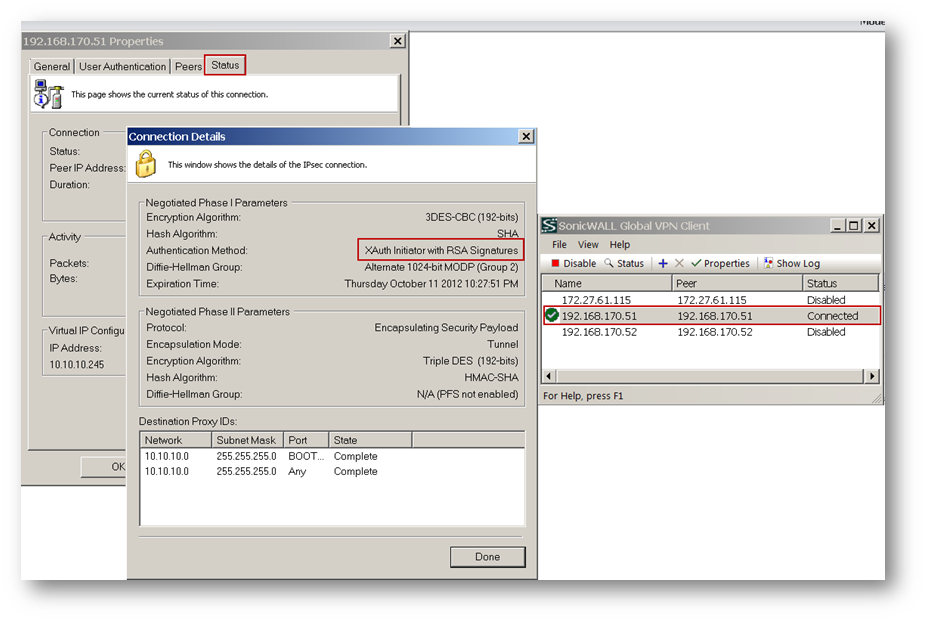
Task: Click the Done button
Action: click(487, 557)
